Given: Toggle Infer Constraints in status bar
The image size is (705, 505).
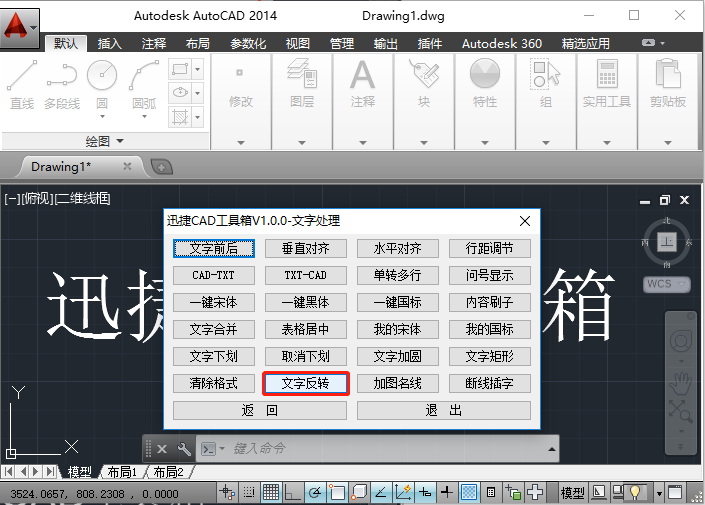Looking at the screenshot, I should tap(228, 493).
